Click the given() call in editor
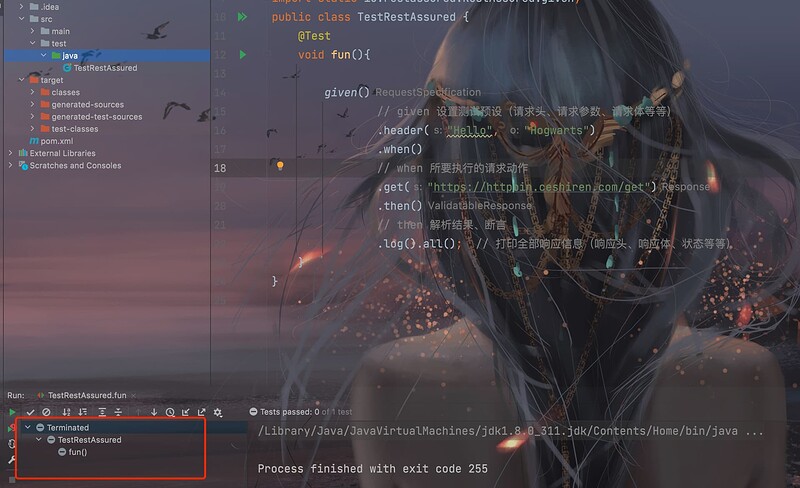This screenshot has height=488, width=800. (346, 92)
